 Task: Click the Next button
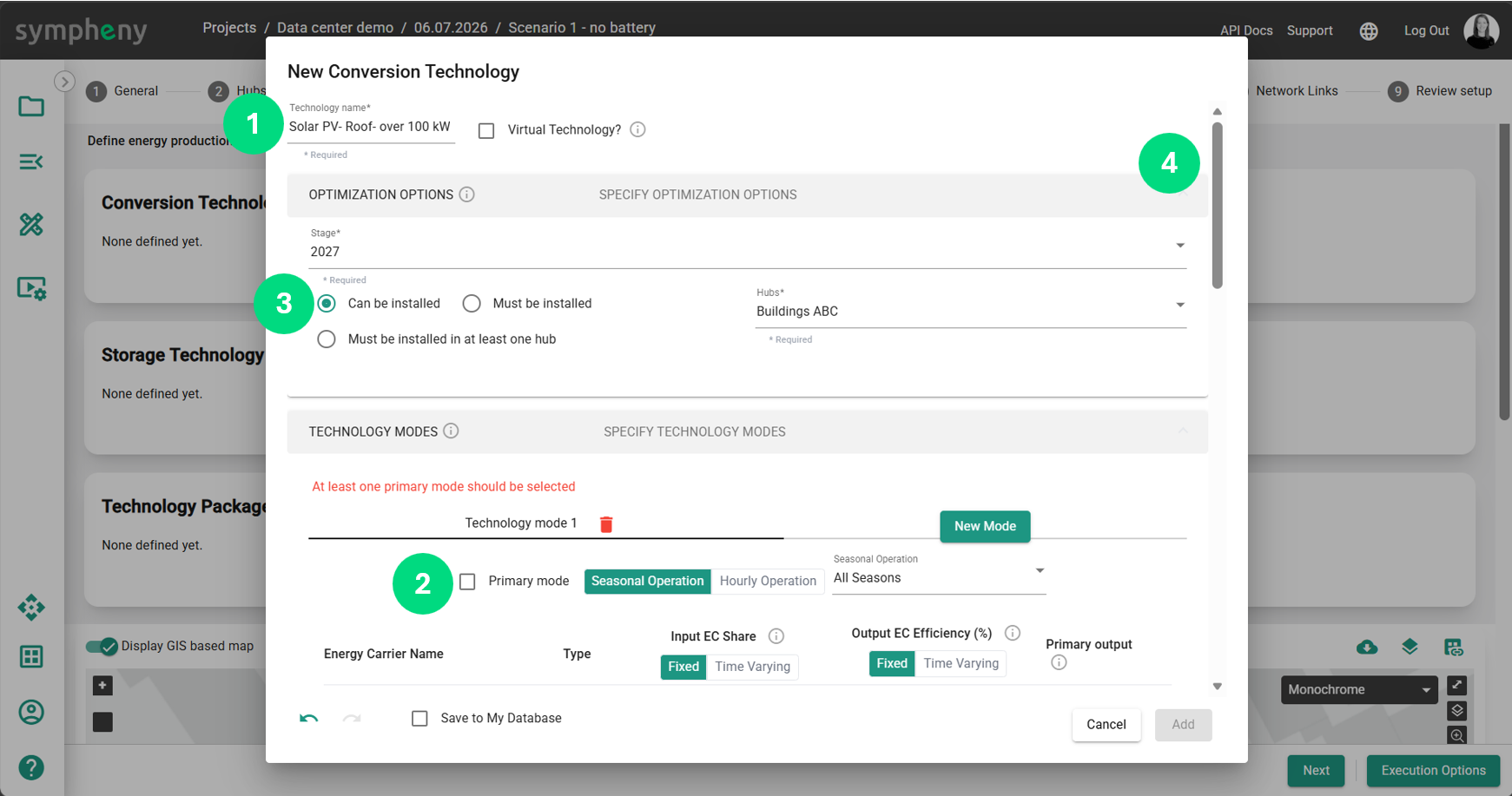[x=1316, y=771]
